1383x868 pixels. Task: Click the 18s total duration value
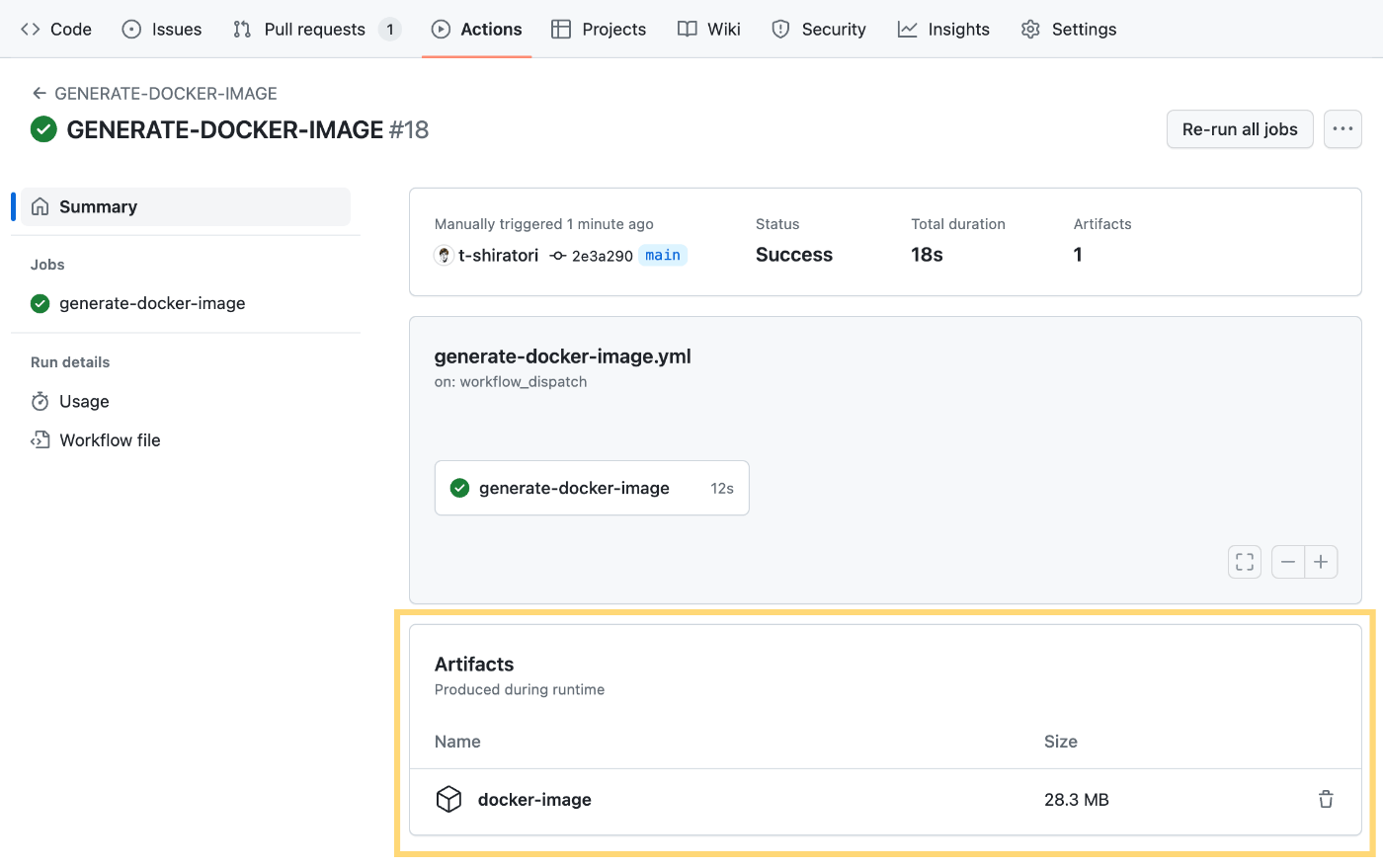coord(927,255)
